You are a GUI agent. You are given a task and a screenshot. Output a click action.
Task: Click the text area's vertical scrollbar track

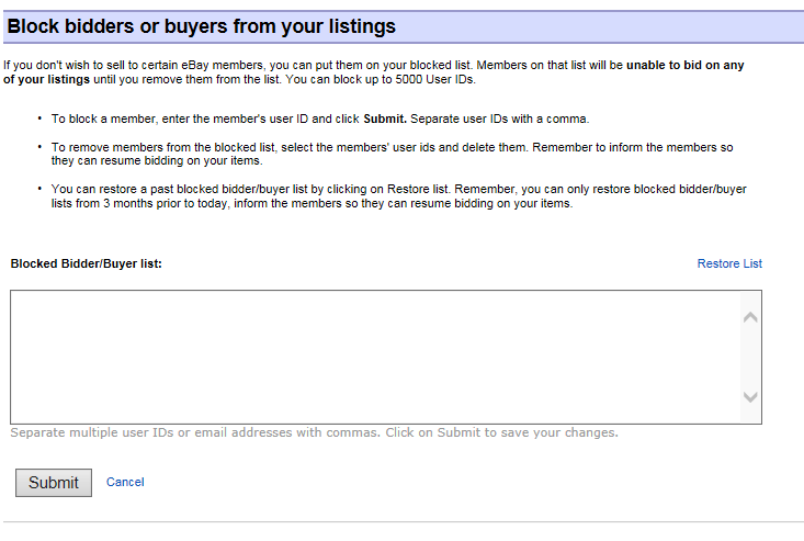(x=751, y=357)
